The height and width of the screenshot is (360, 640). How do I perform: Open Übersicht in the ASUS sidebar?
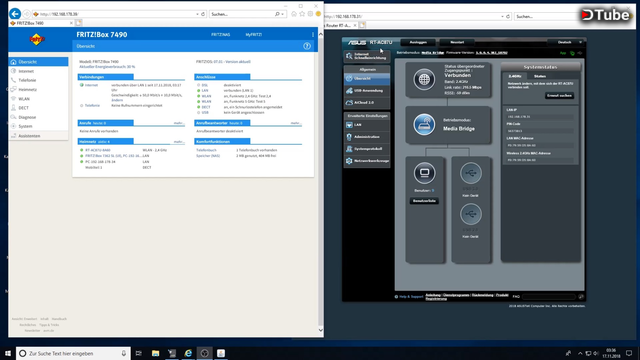pyautogui.click(x=367, y=78)
